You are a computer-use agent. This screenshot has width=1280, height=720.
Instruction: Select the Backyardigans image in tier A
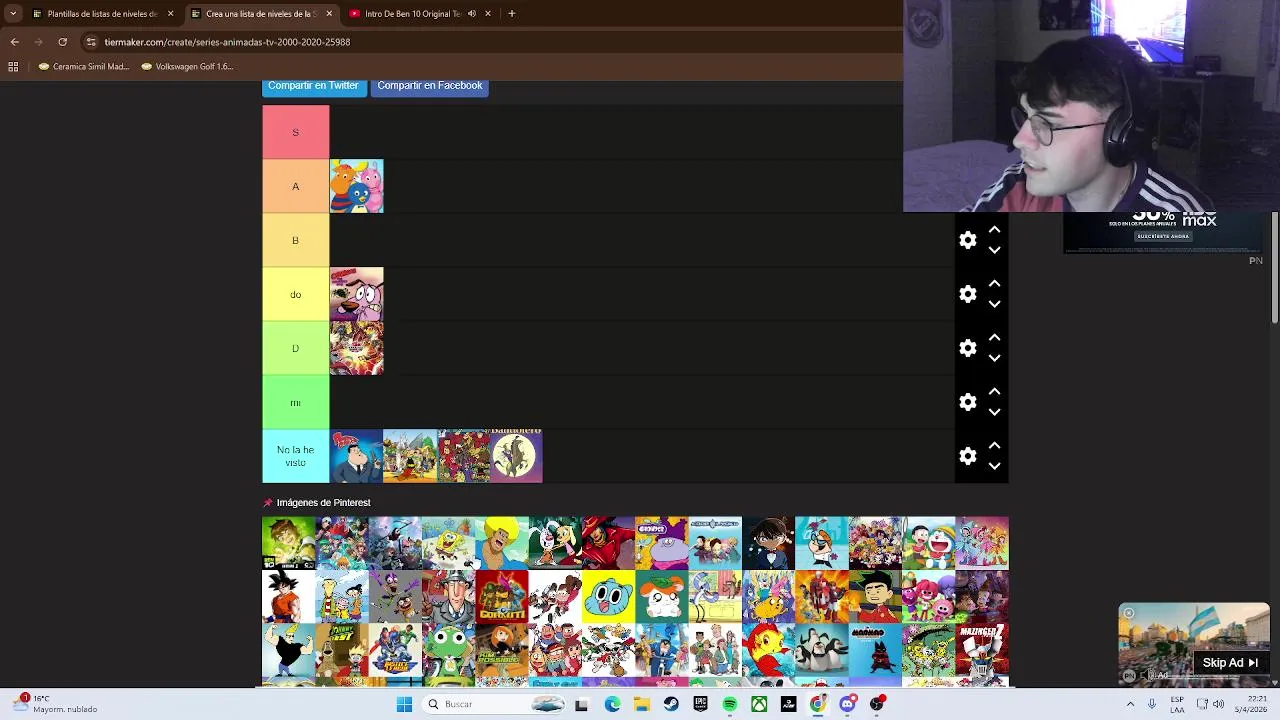coord(357,186)
